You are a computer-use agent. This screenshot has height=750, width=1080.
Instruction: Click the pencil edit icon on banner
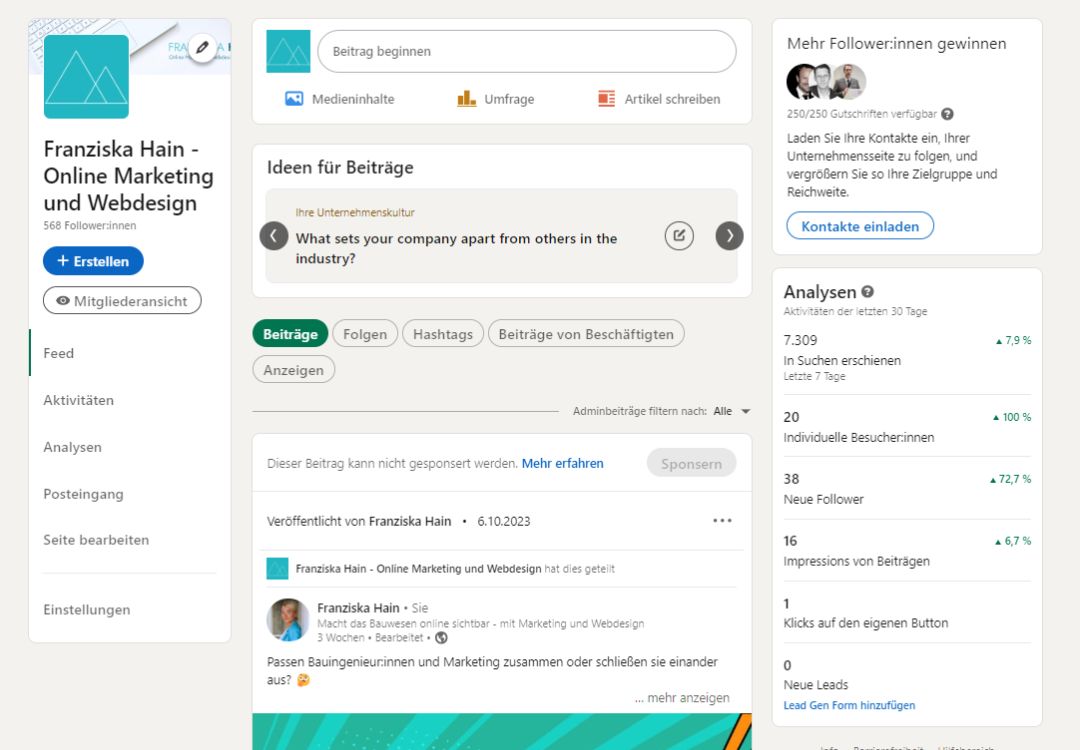pos(202,48)
